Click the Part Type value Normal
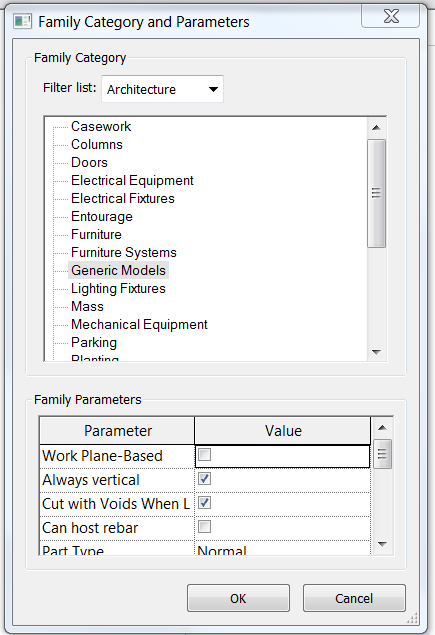The image size is (435, 635). tap(222, 550)
